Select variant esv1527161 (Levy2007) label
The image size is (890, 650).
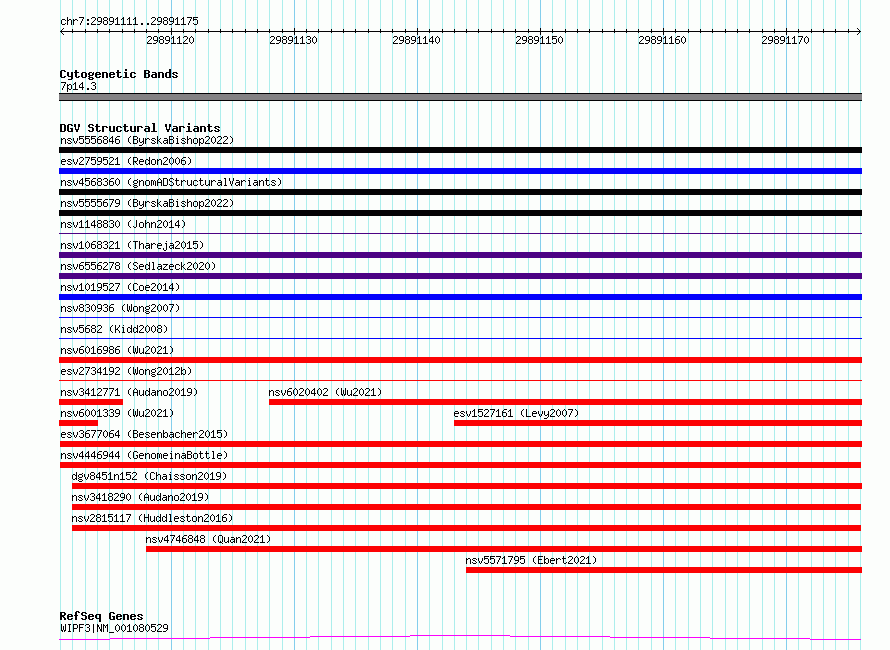coord(516,413)
